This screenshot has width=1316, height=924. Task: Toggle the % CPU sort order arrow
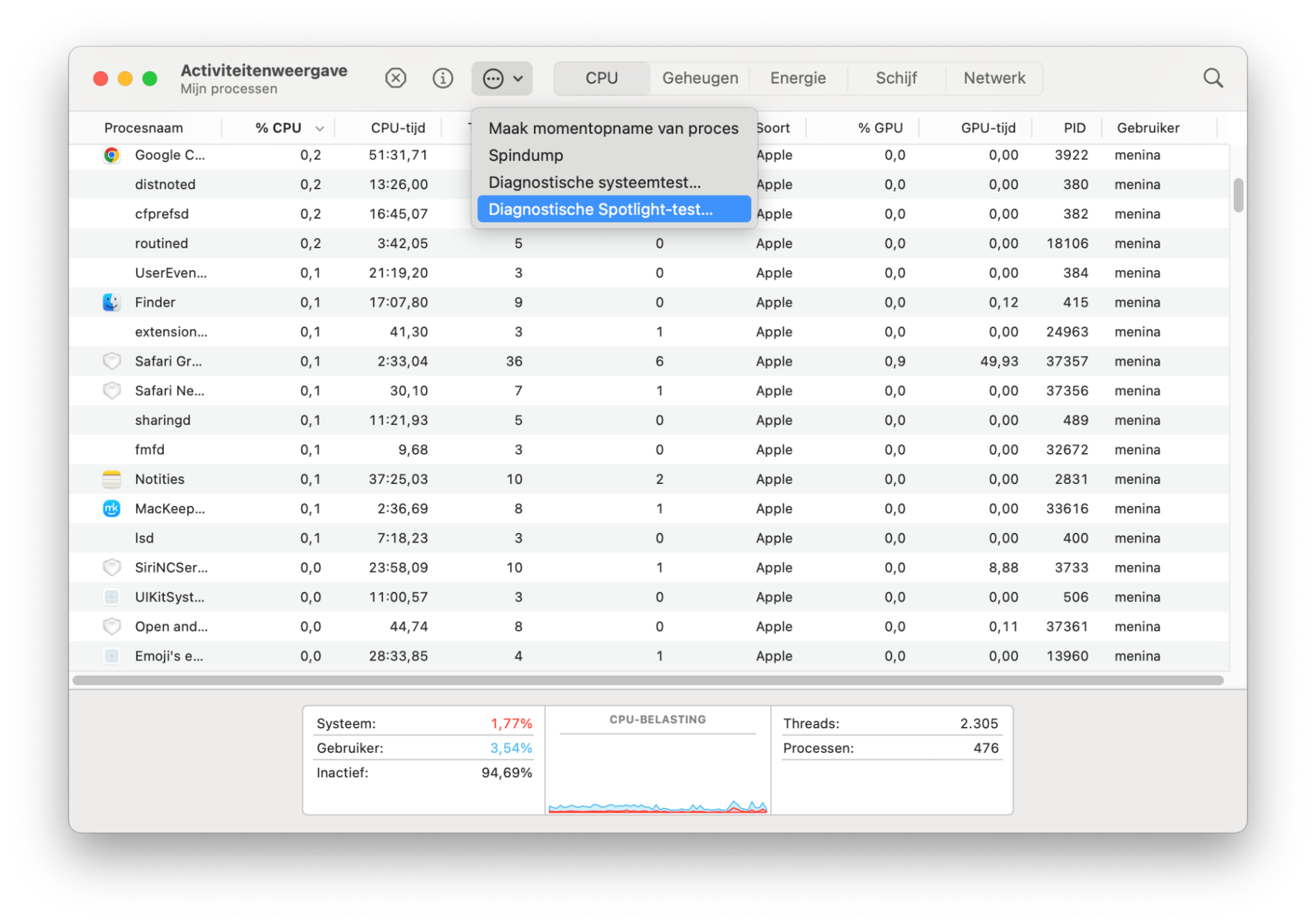click(x=320, y=128)
